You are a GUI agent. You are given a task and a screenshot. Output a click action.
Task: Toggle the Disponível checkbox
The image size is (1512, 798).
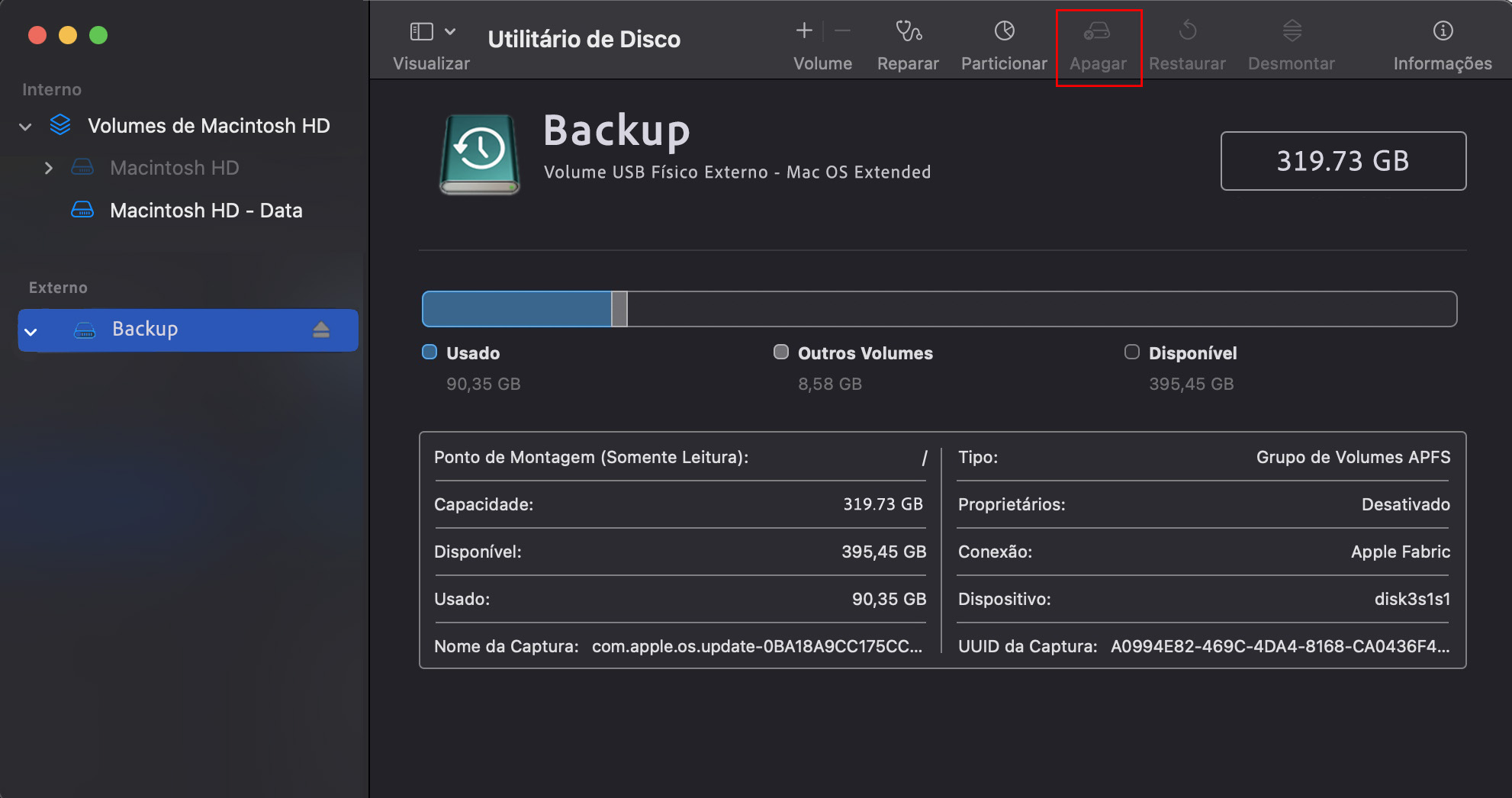click(1132, 352)
